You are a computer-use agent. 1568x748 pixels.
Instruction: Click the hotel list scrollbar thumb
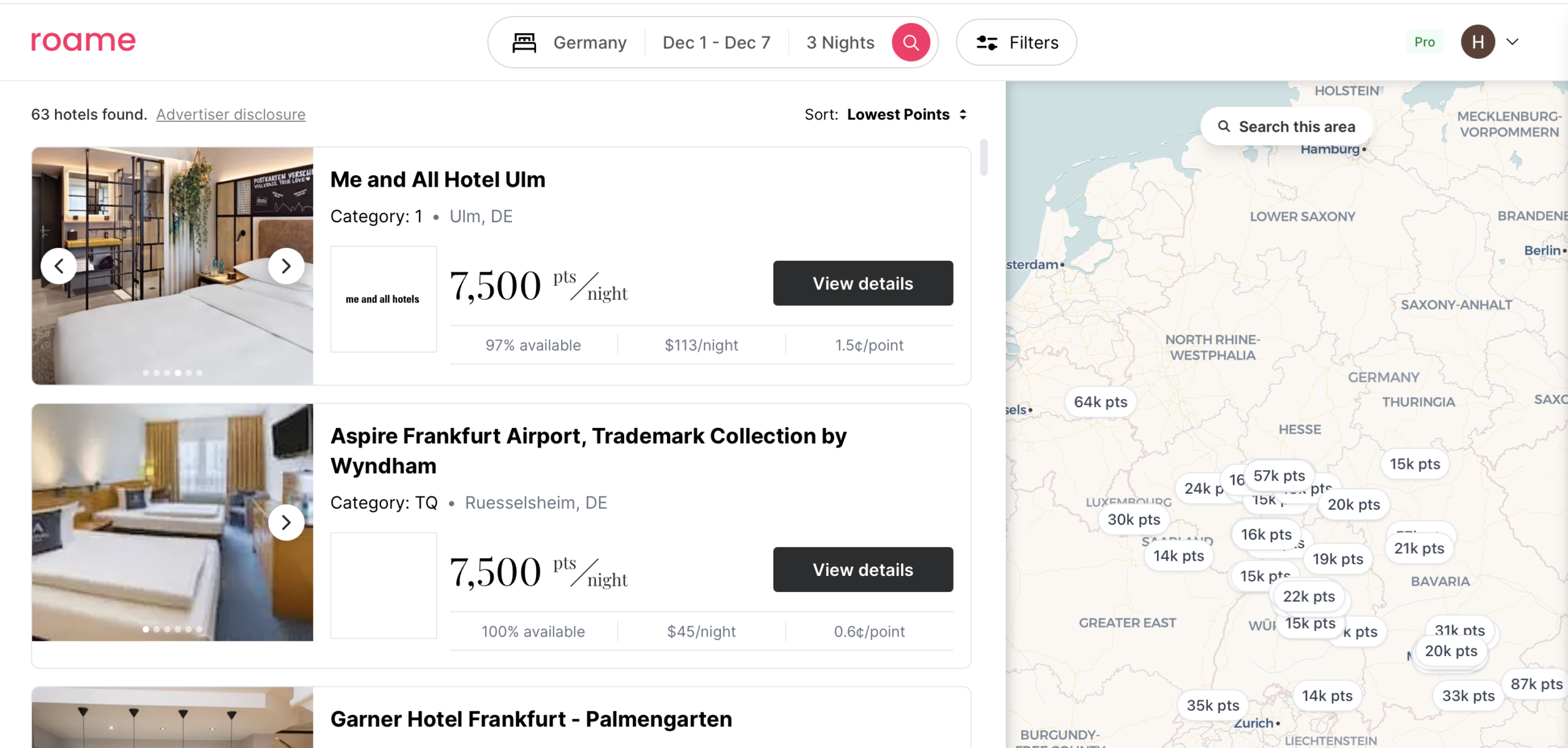(x=984, y=157)
